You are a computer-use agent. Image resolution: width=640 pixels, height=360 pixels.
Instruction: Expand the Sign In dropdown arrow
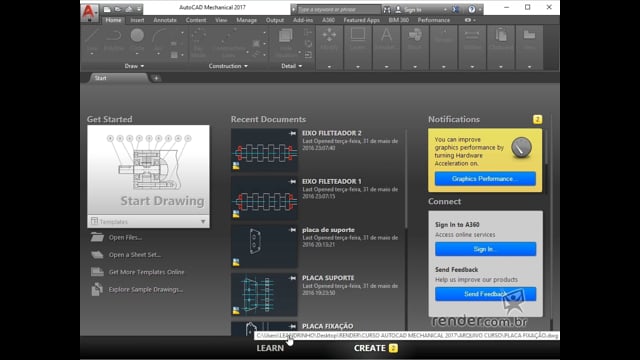pyautogui.click(x=445, y=9)
